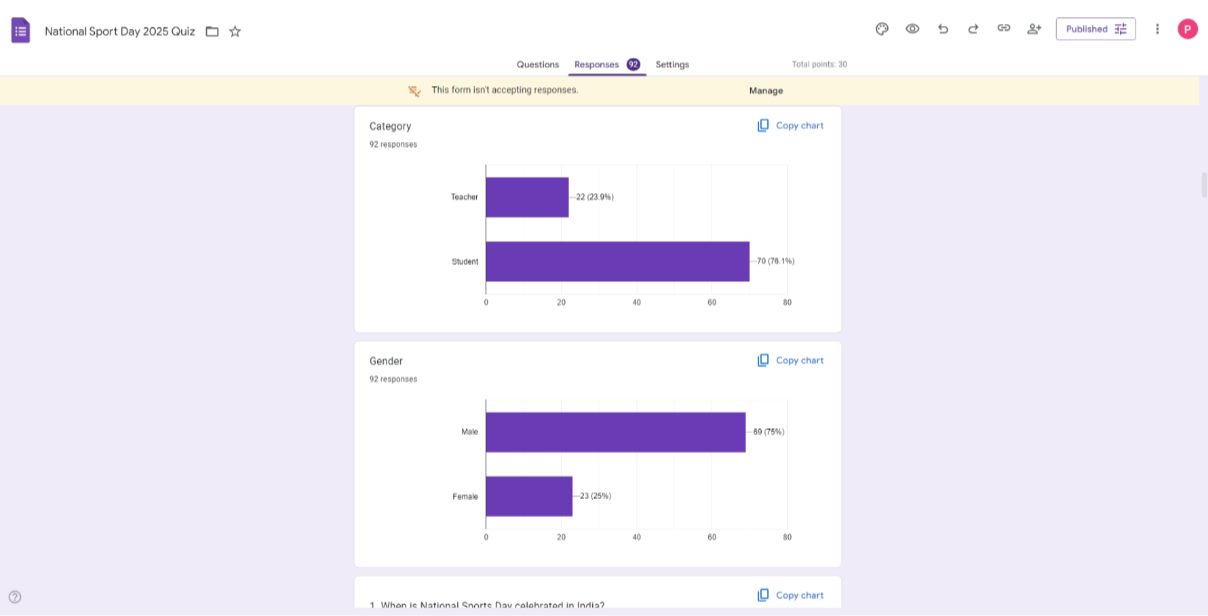Redo the last change
1208x616 pixels.
tap(973, 29)
